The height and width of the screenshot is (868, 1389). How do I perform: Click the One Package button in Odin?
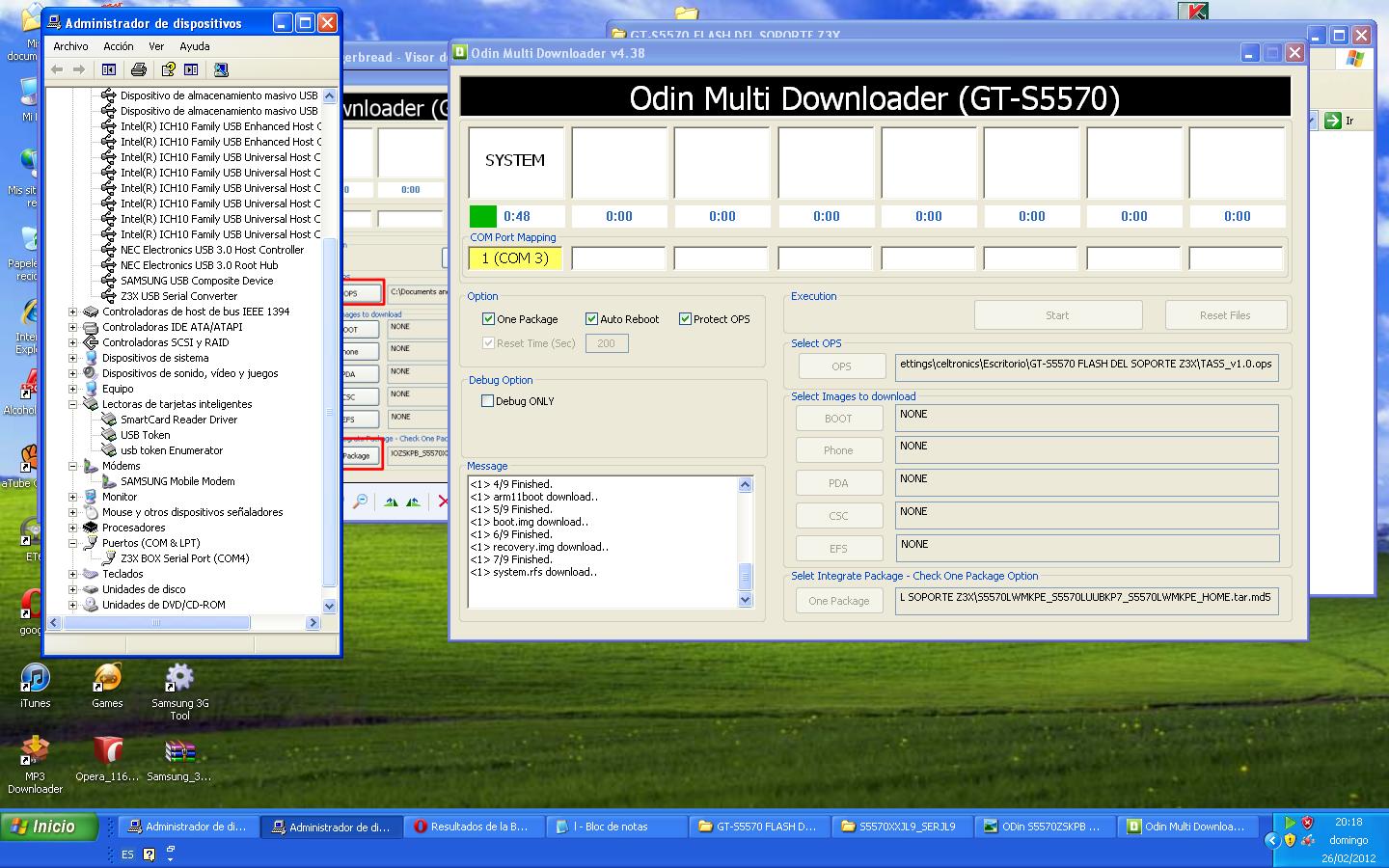[x=838, y=601]
